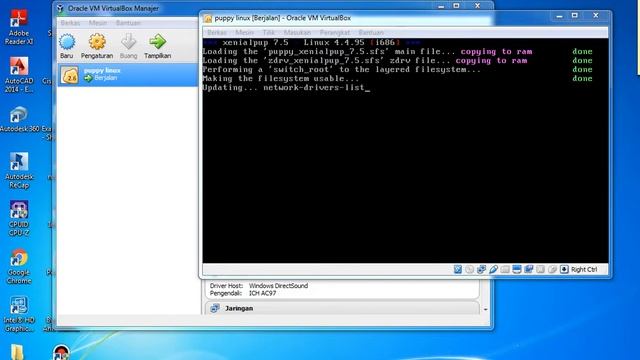
Task: Click 'Windows DirectSound' driver host value
Action: [278, 286]
